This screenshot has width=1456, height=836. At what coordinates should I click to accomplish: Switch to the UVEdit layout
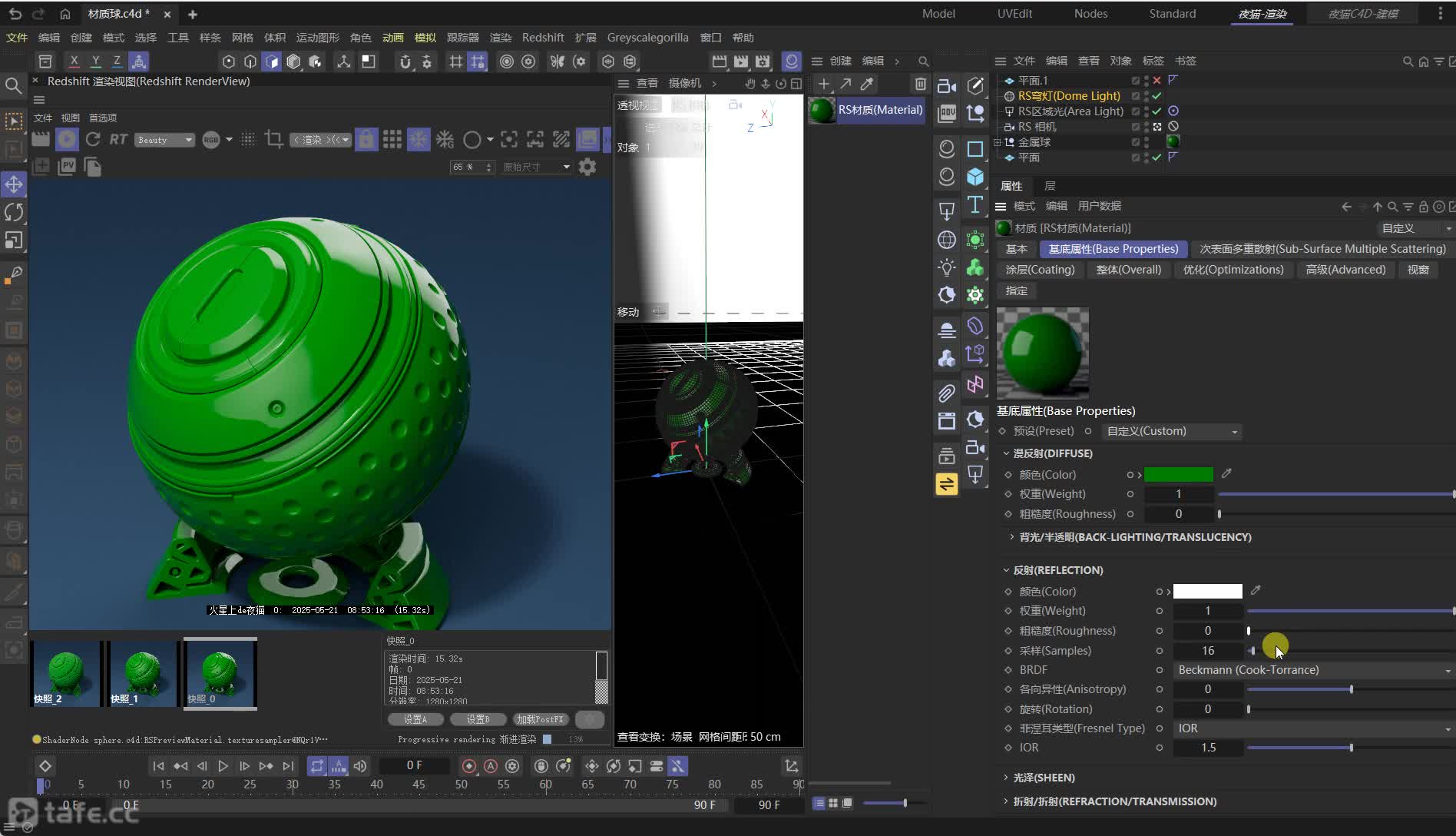[1014, 14]
